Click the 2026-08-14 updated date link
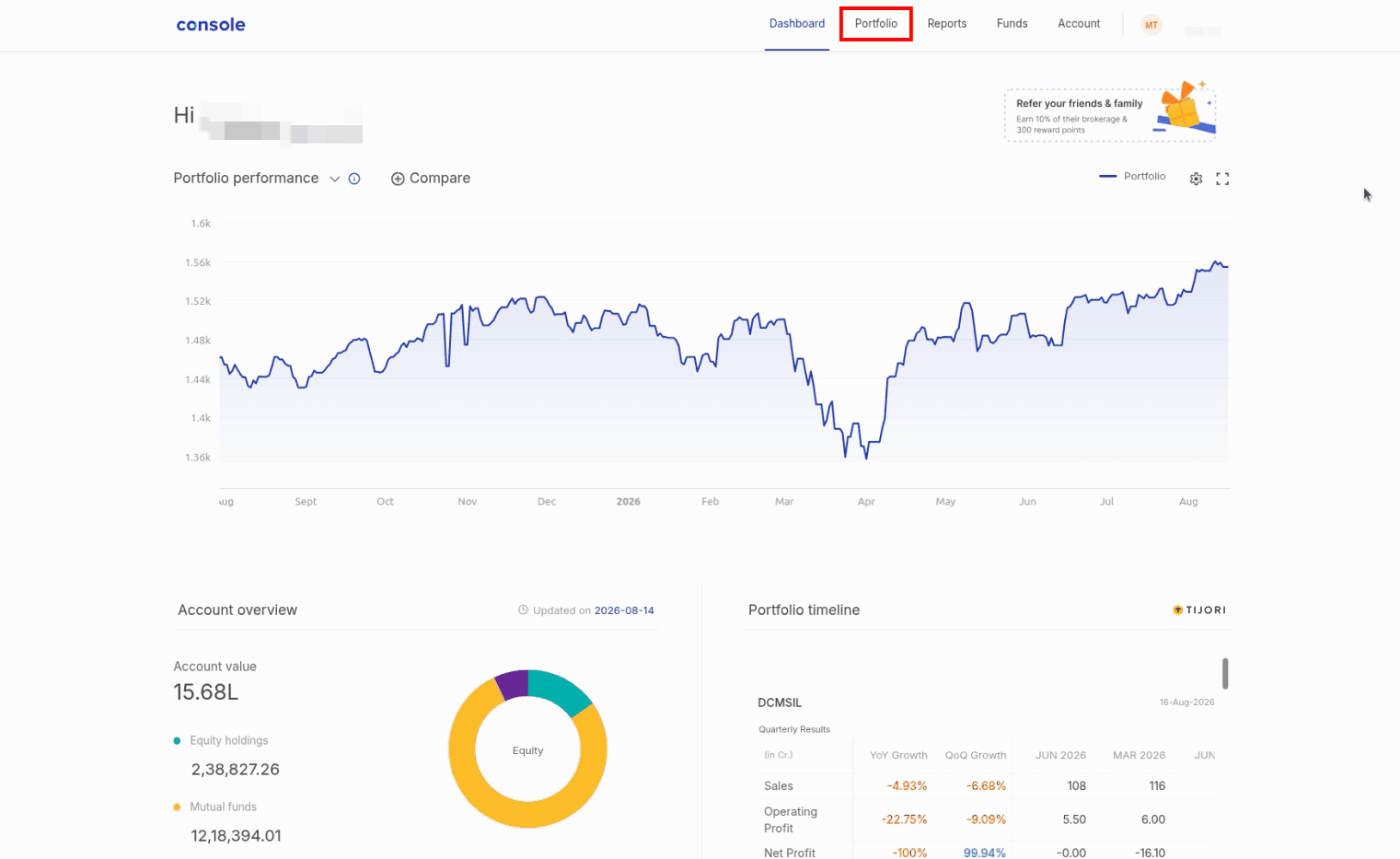This screenshot has height=859, width=1400. point(624,610)
